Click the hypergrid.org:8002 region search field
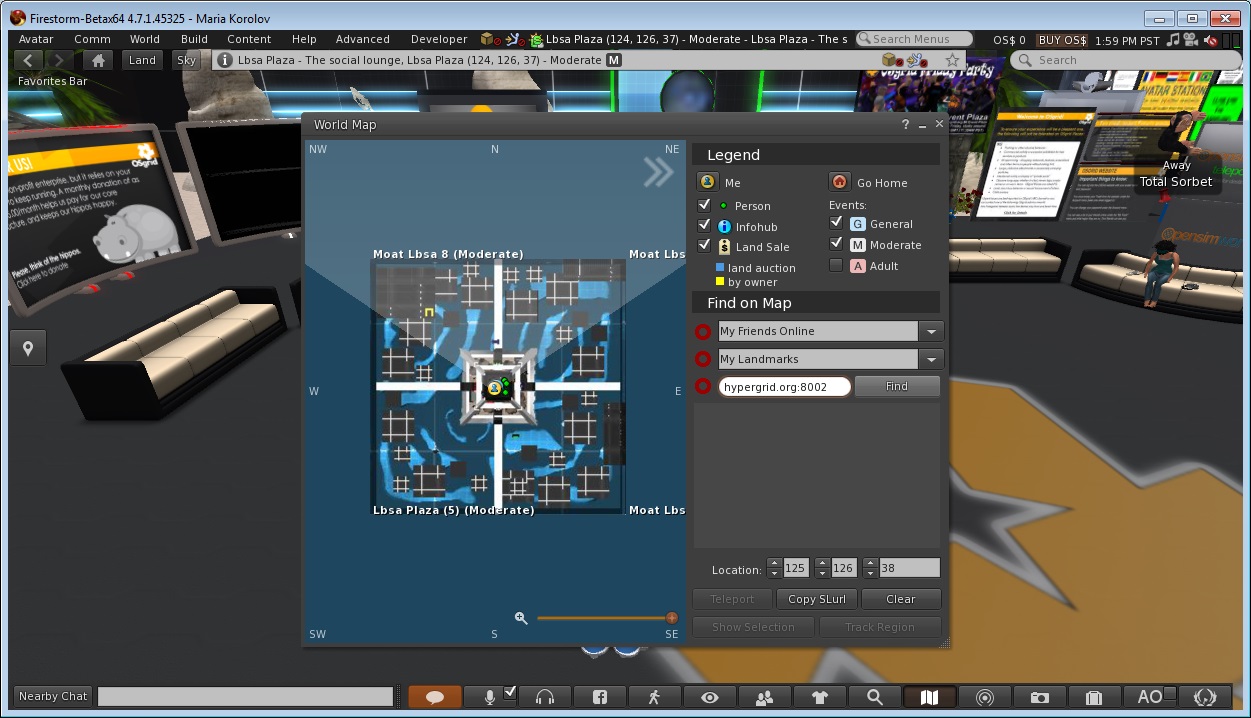Image resolution: width=1251 pixels, height=718 pixels. [x=785, y=387]
